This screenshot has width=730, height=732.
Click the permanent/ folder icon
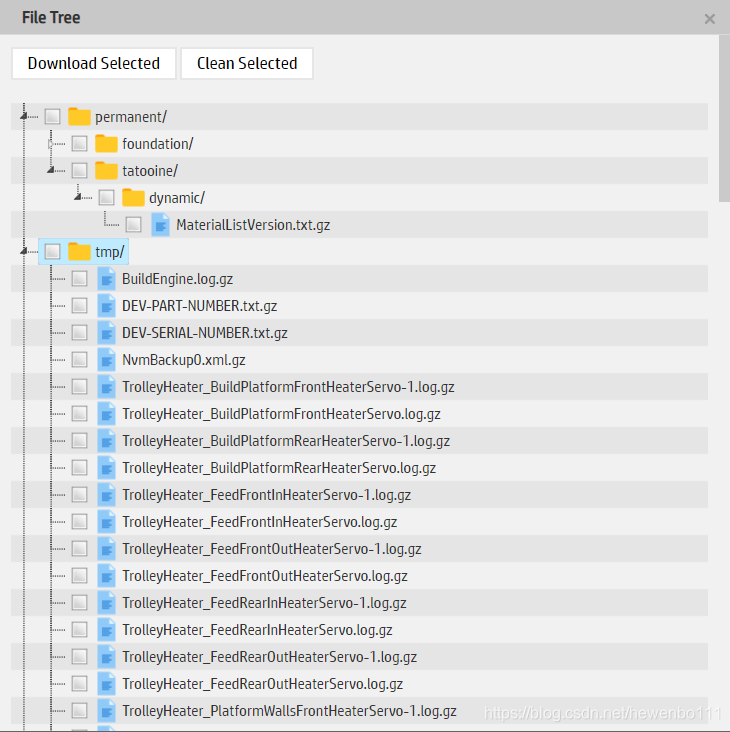click(x=79, y=117)
